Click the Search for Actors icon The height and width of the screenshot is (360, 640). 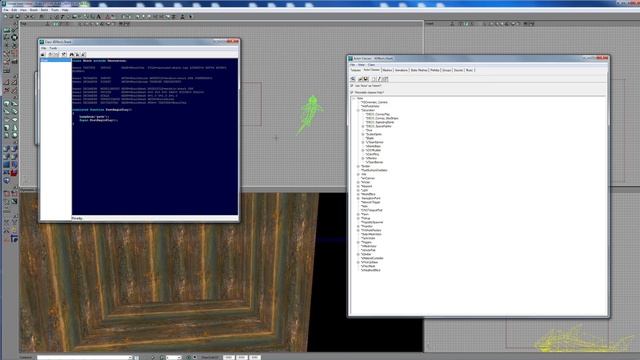pyautogui.click(x=42, y=17)
